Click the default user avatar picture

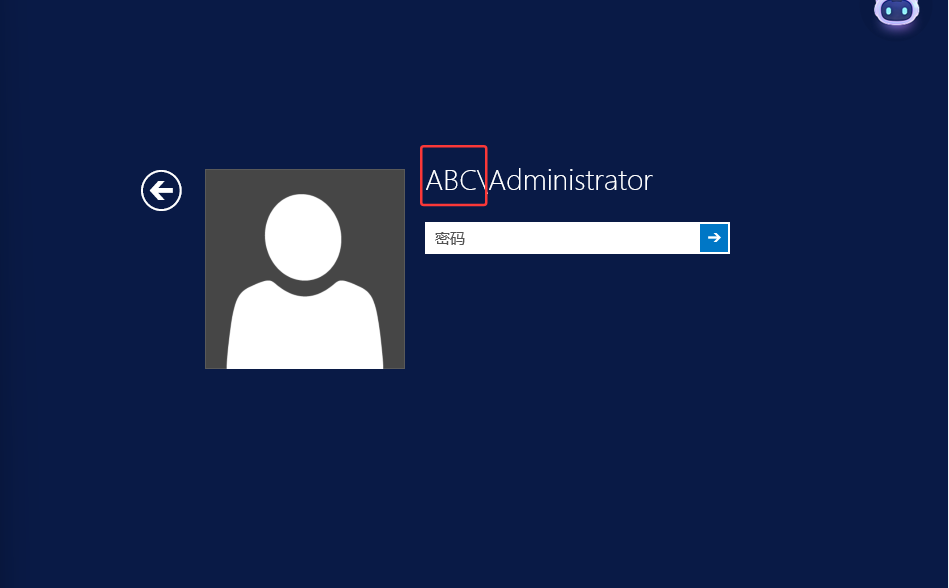[x=305, y=269]
